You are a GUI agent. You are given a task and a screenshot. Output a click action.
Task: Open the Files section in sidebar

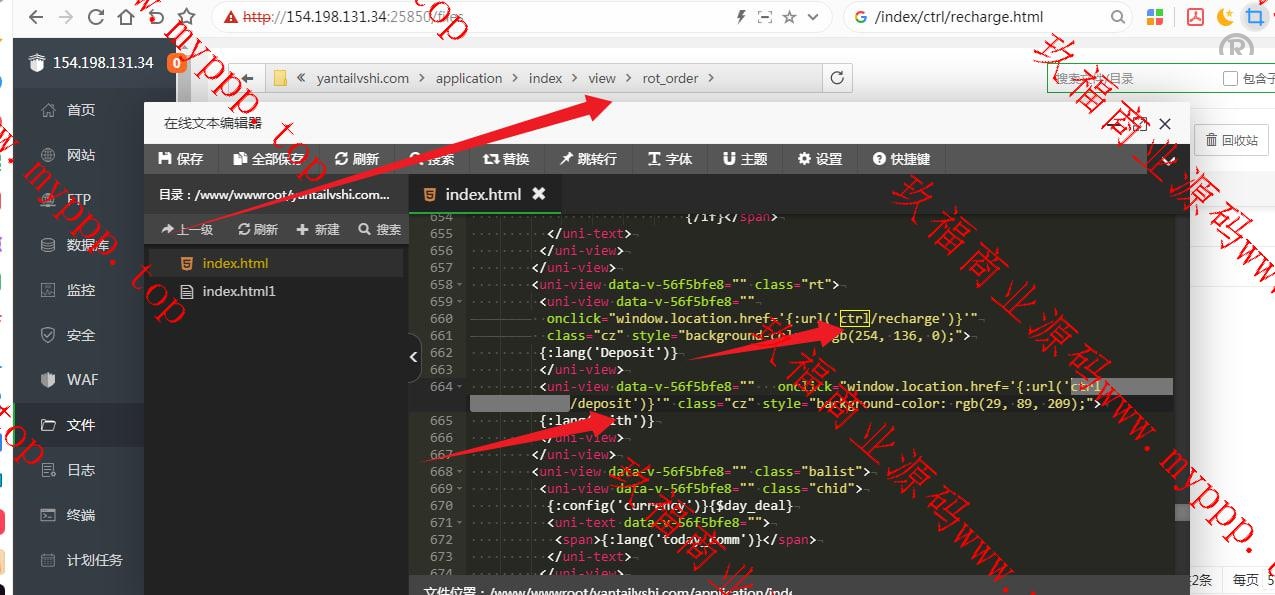pyautogui.click(x=81, y=425)
